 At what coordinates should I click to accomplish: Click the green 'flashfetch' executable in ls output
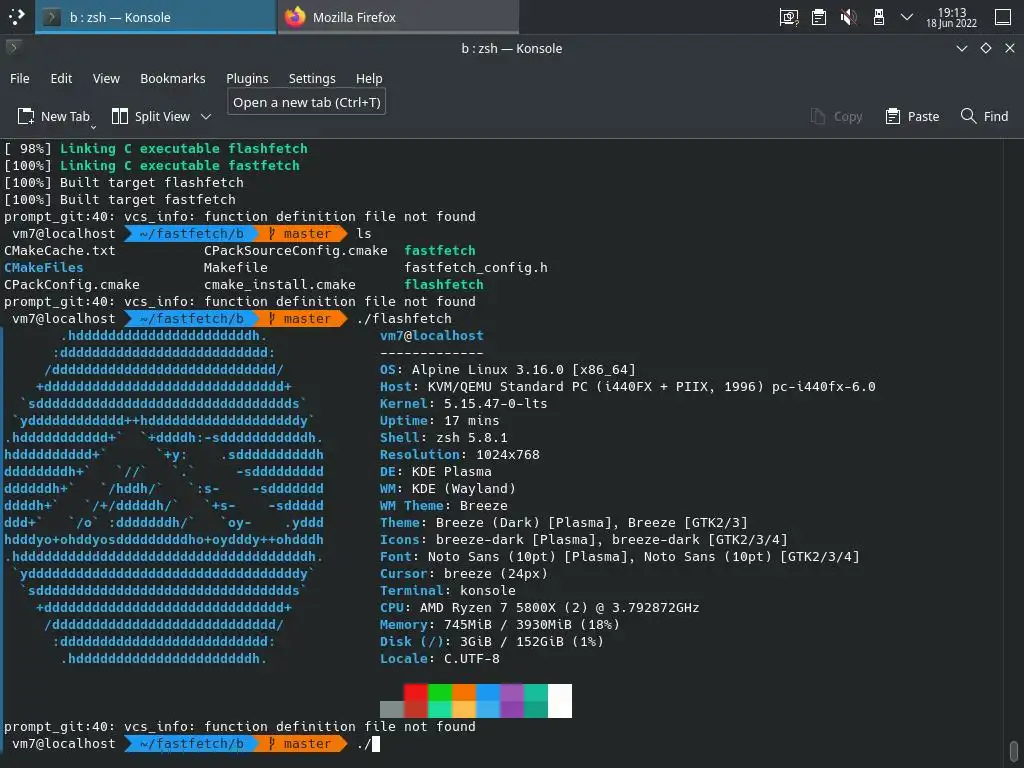tap(443, 284)
